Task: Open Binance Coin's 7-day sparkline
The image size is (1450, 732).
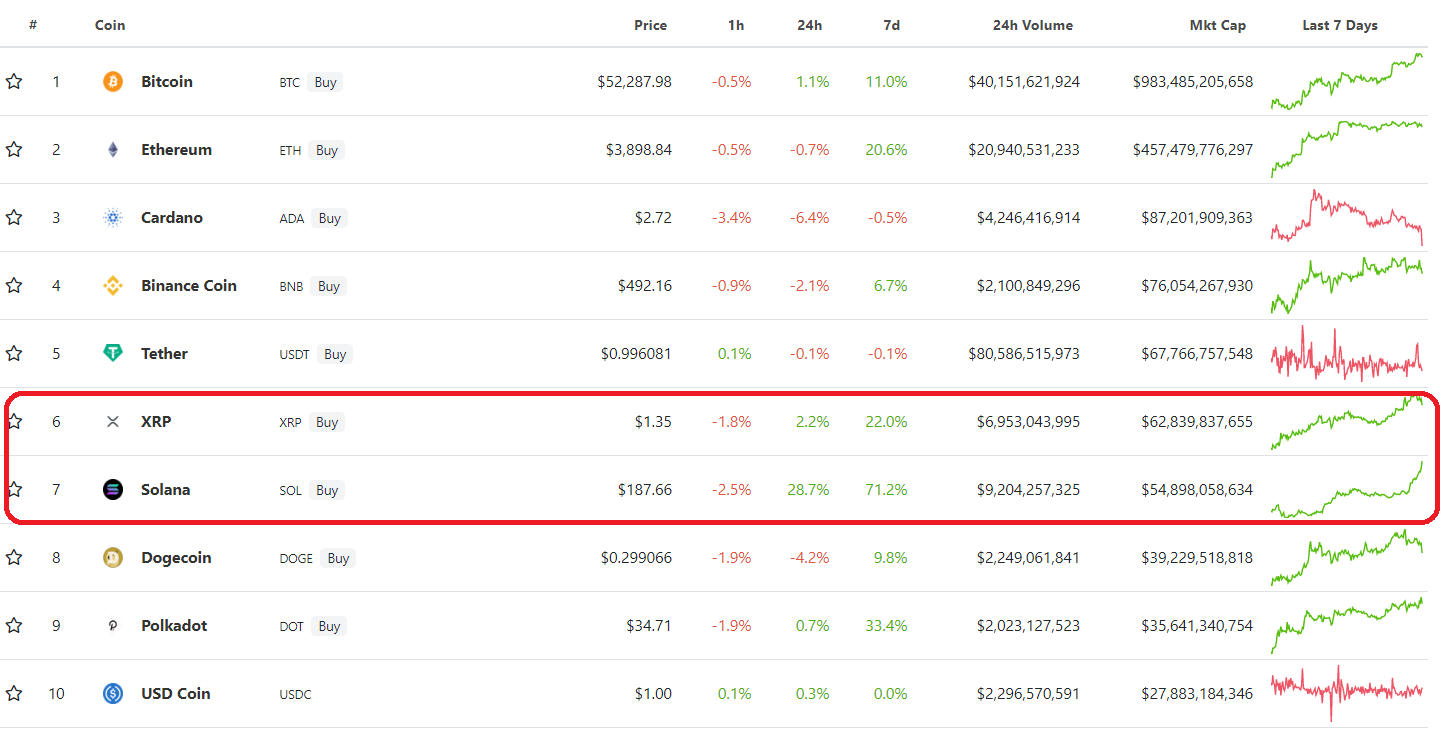Action: (1347, 285)
